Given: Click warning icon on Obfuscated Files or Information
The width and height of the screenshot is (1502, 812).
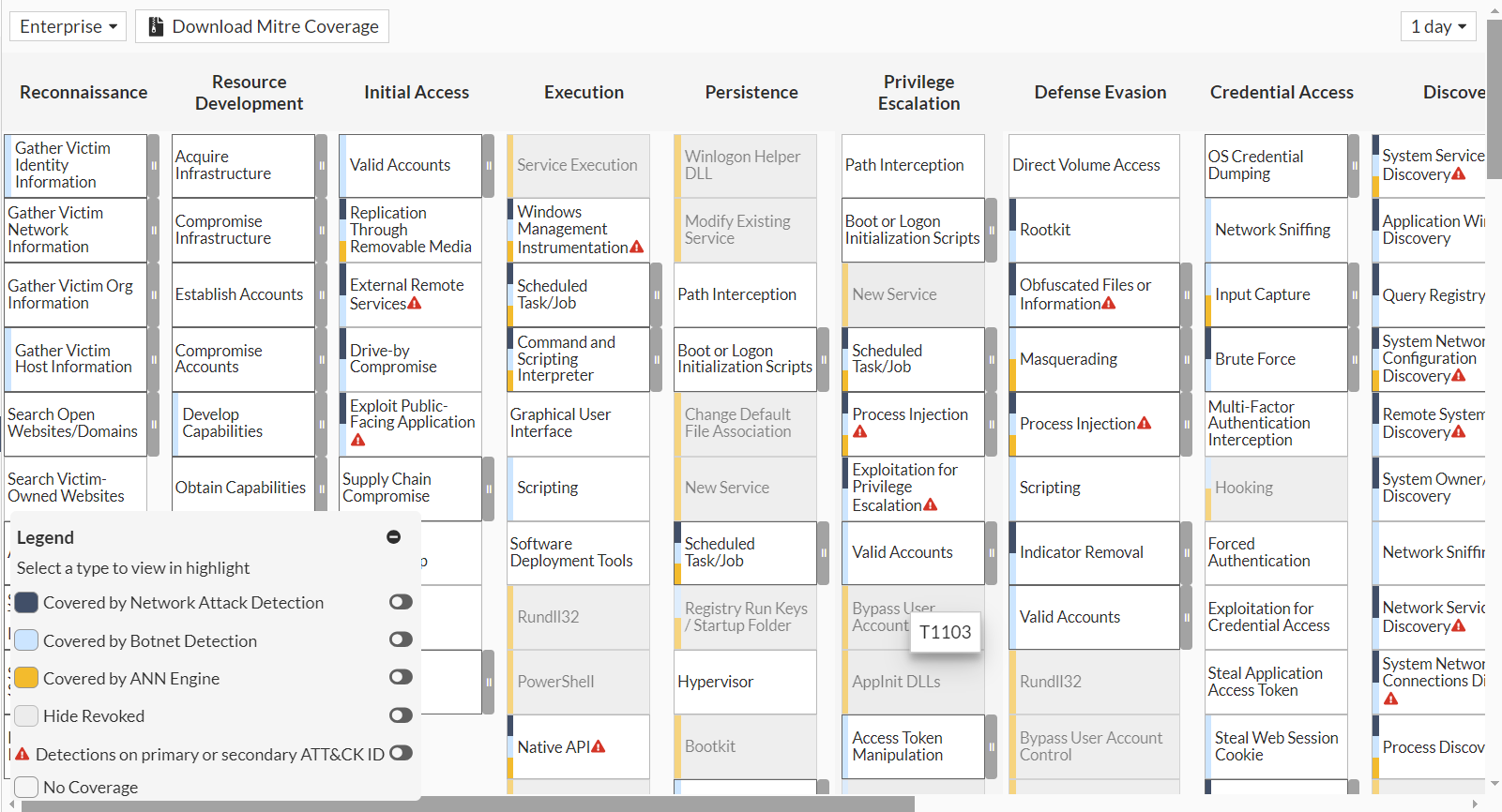Looking at the screenshot, I should pos(1109,304).
